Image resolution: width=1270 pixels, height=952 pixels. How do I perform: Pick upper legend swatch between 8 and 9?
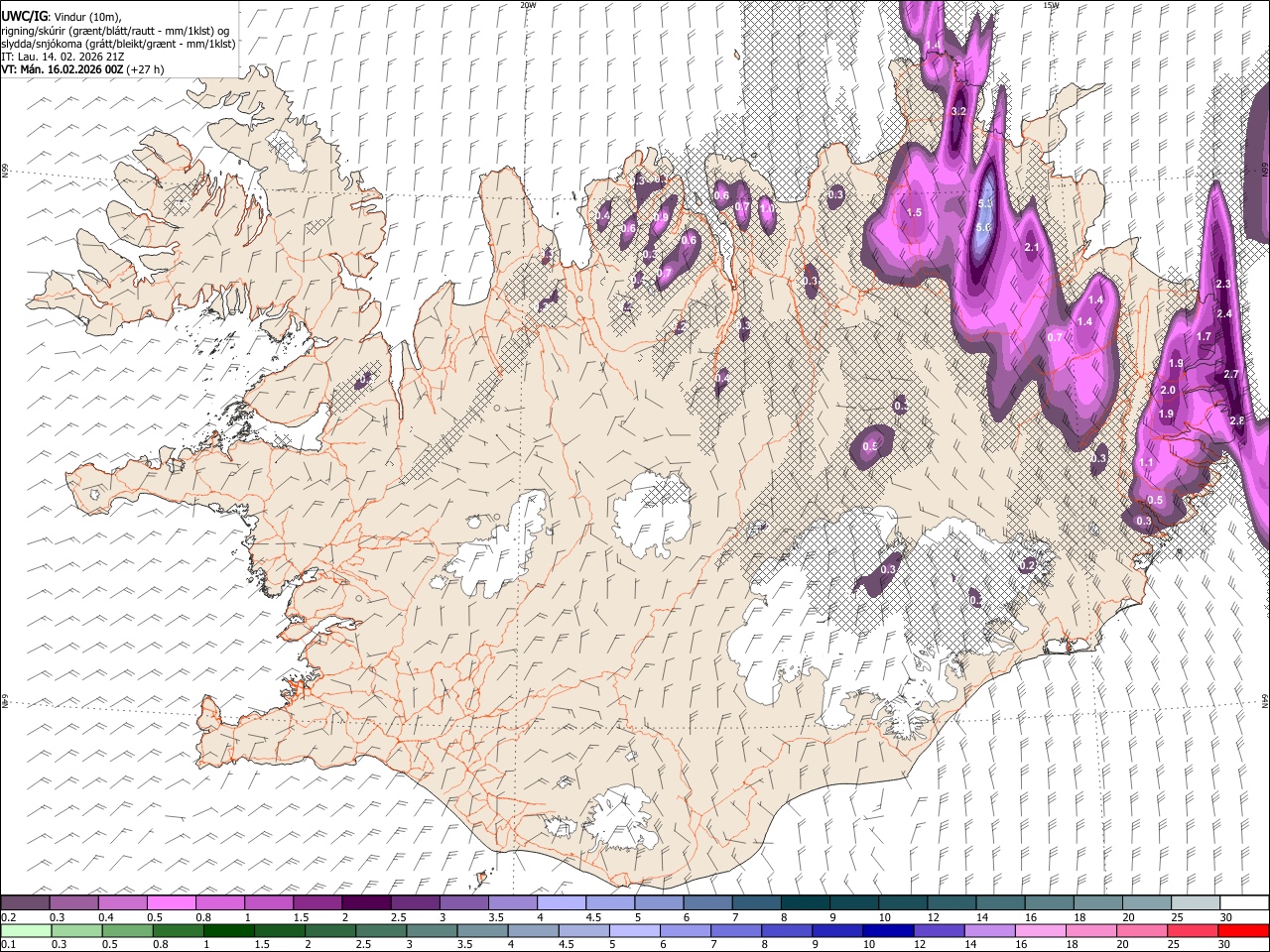click(x=805, y=903)
